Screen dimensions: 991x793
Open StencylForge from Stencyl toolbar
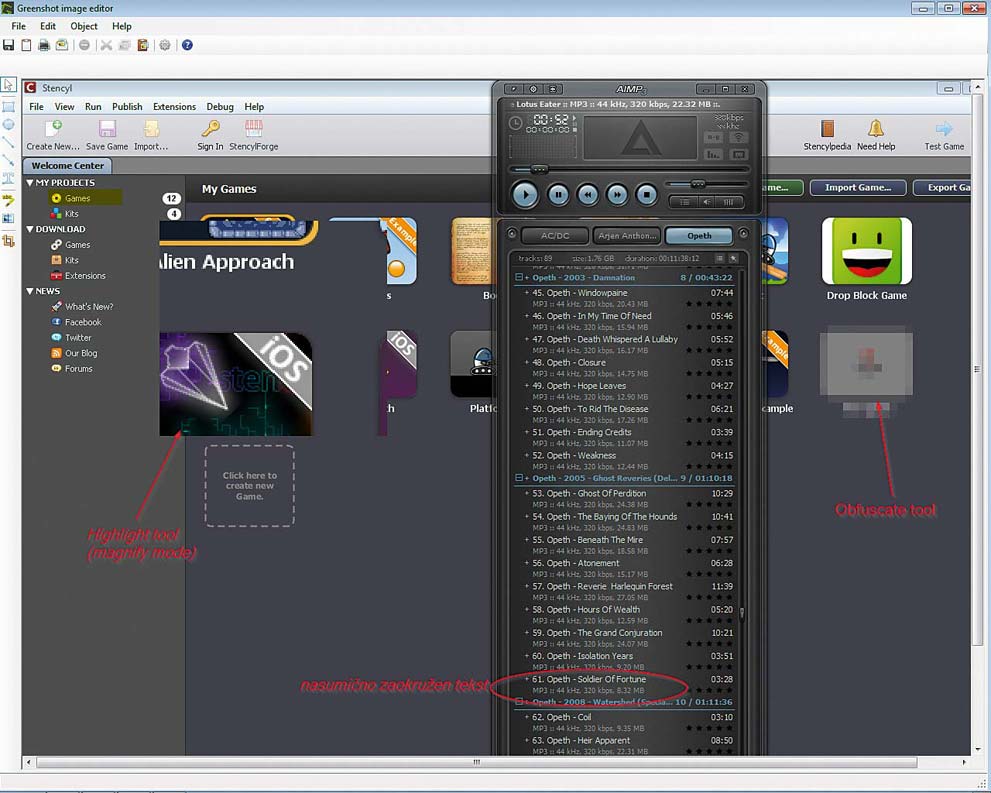253,135
